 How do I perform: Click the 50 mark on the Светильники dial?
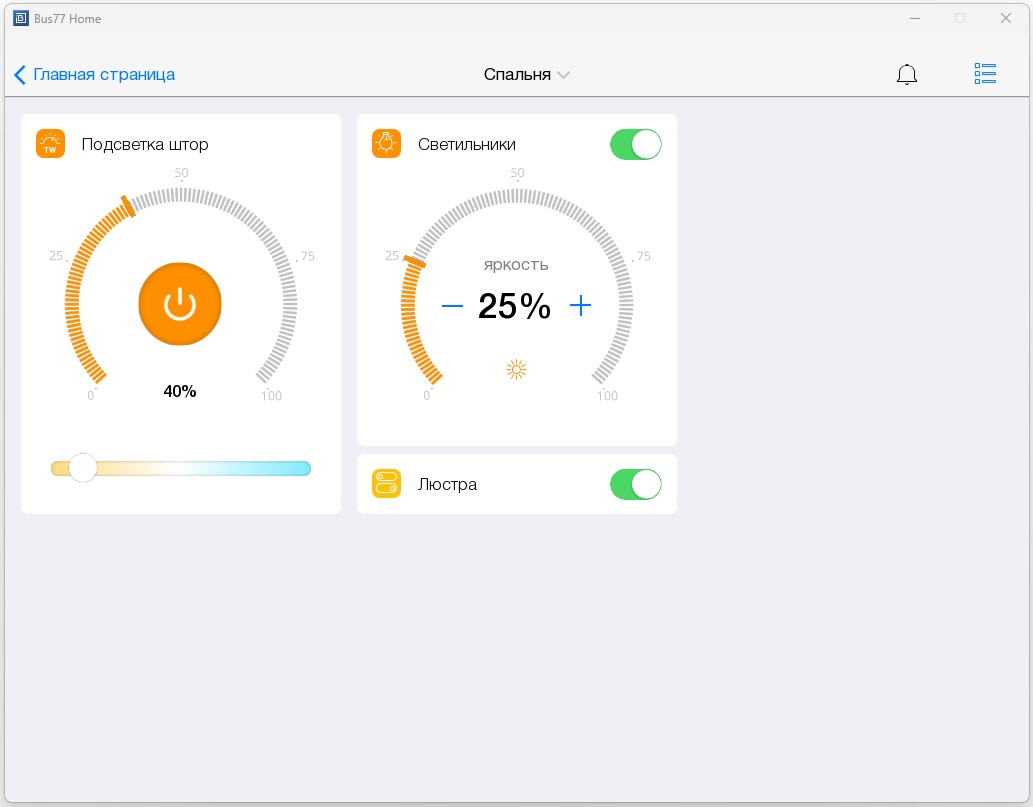click(x=517, y=173)
